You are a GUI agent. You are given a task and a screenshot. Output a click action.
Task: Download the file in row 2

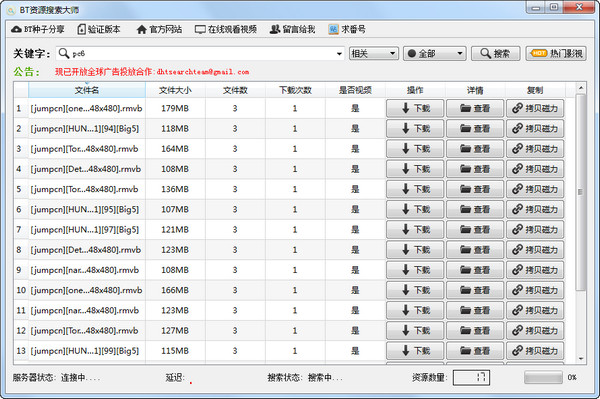[415, 129]
